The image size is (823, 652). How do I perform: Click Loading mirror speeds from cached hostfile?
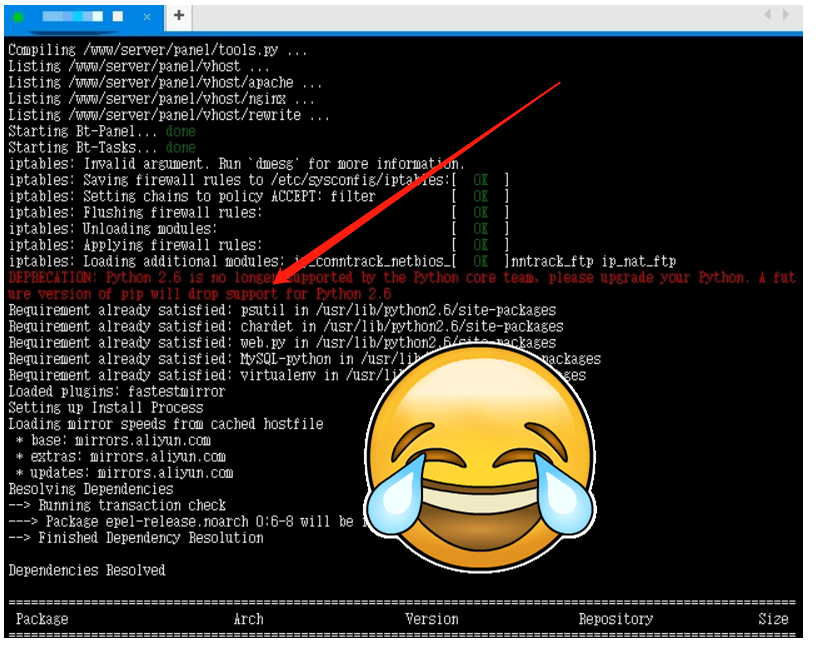pos(165,424)
